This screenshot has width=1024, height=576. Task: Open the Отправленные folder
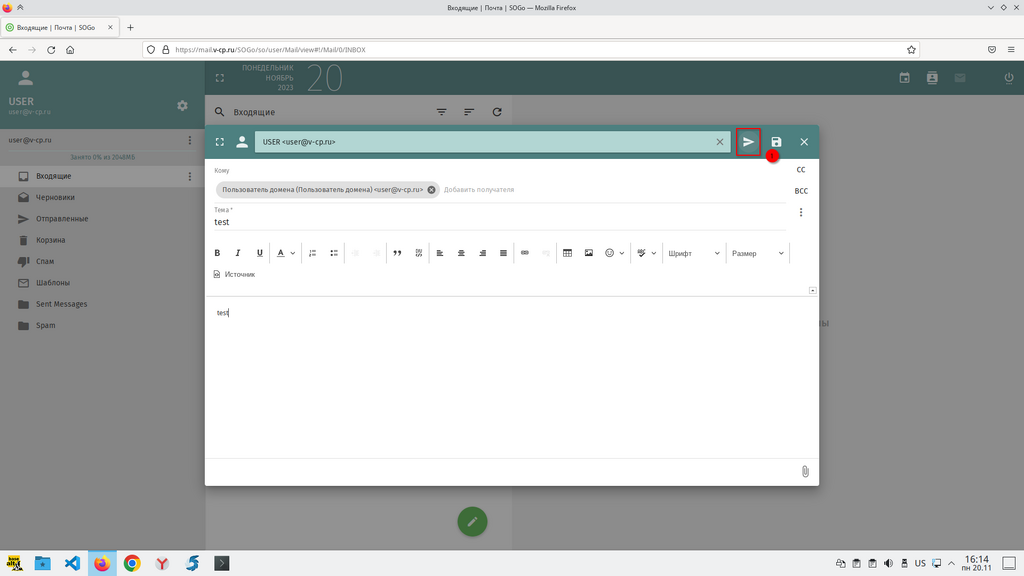click(62, 218)
